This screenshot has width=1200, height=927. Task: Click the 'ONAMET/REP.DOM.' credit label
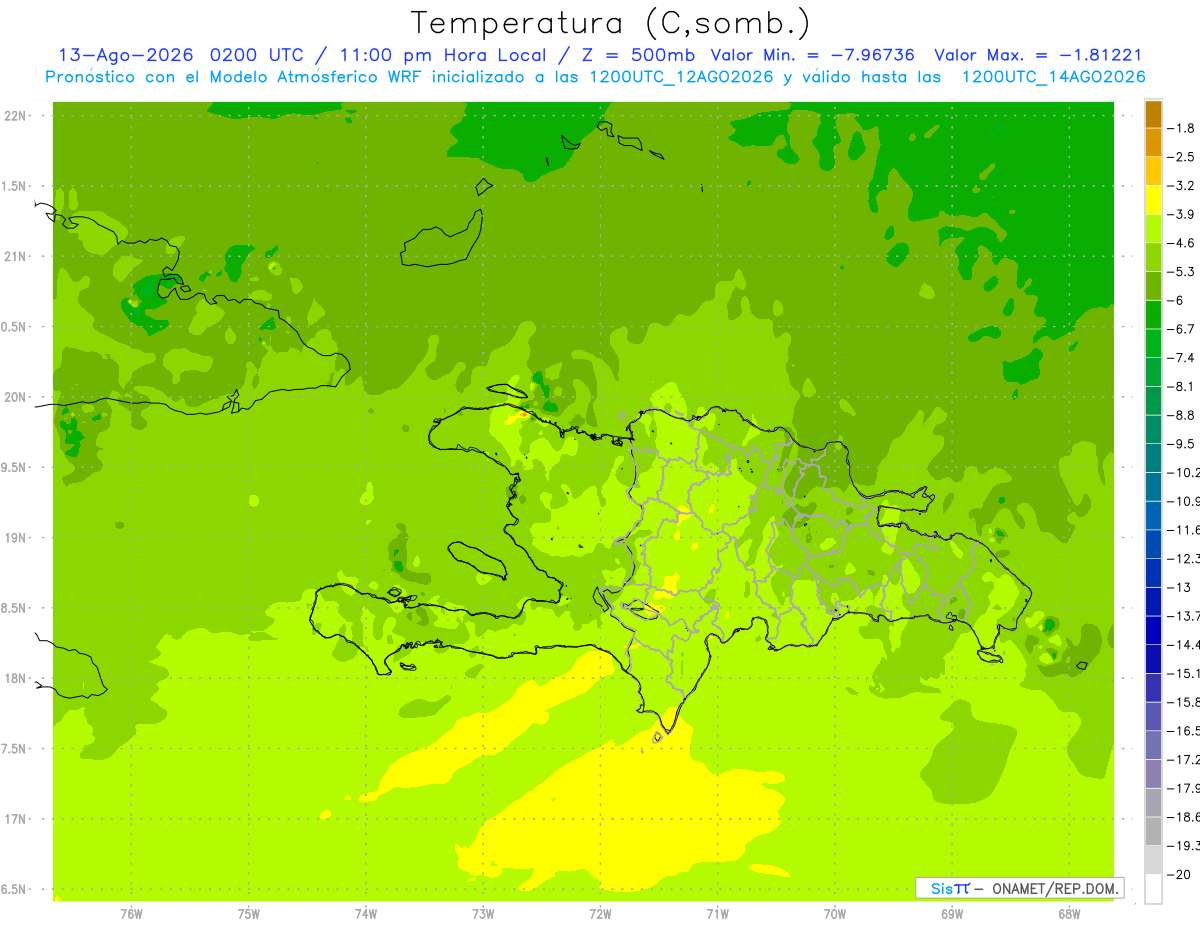1054,888
